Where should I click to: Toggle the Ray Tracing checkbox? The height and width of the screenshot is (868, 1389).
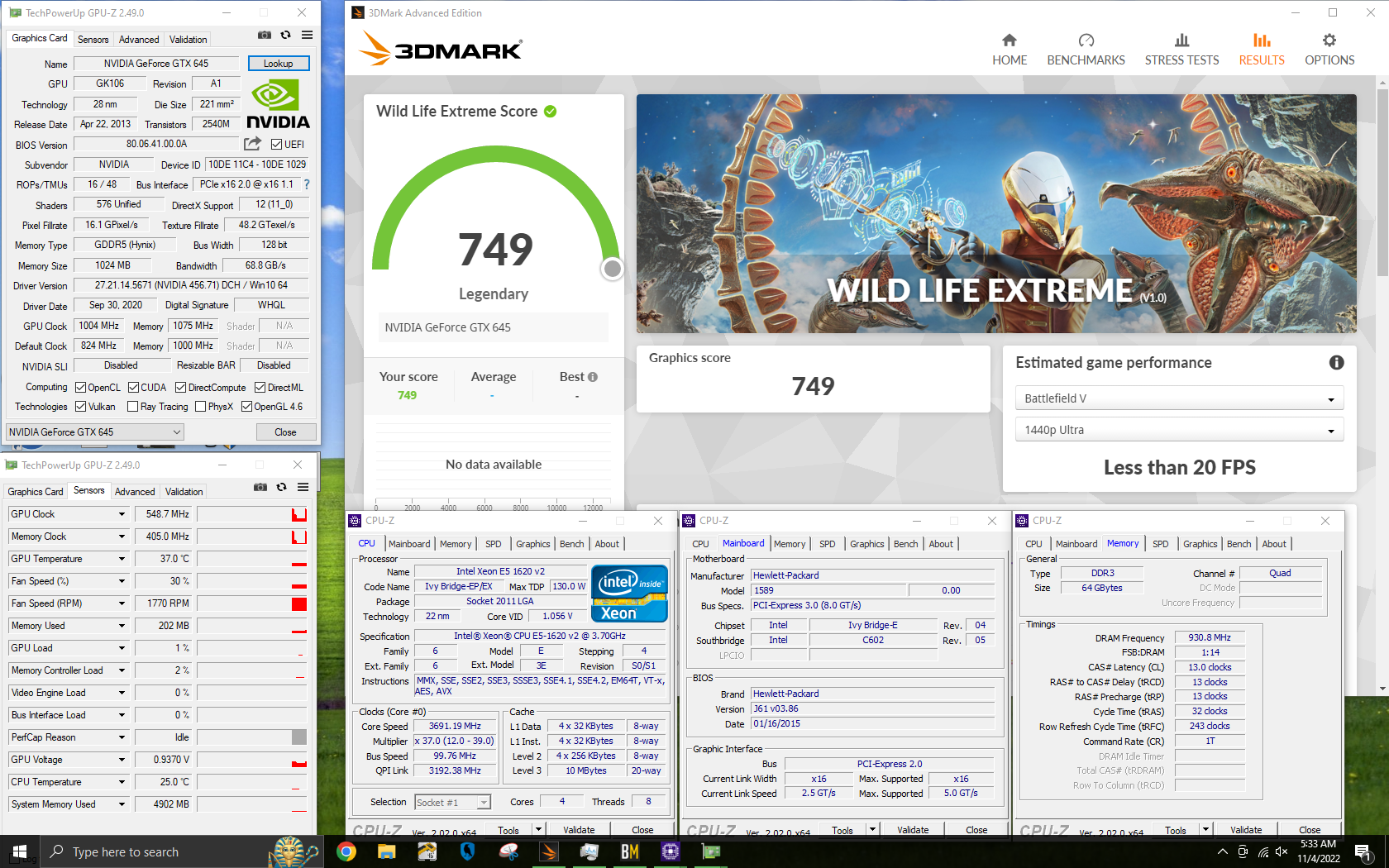(x=132, y=406)
